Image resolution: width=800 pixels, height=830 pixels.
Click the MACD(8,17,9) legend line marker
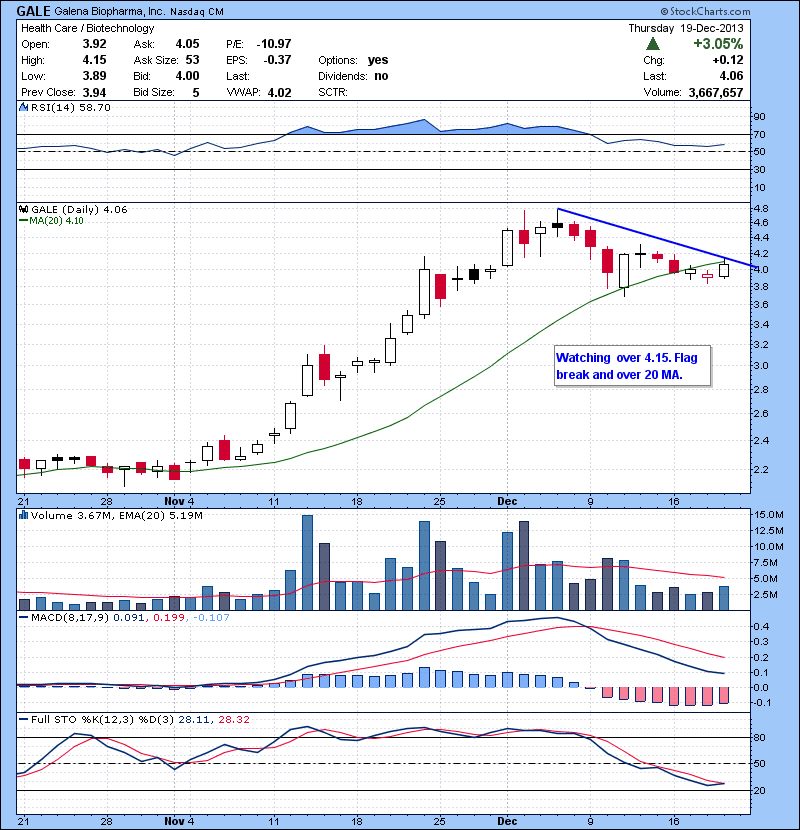(23, 617)
